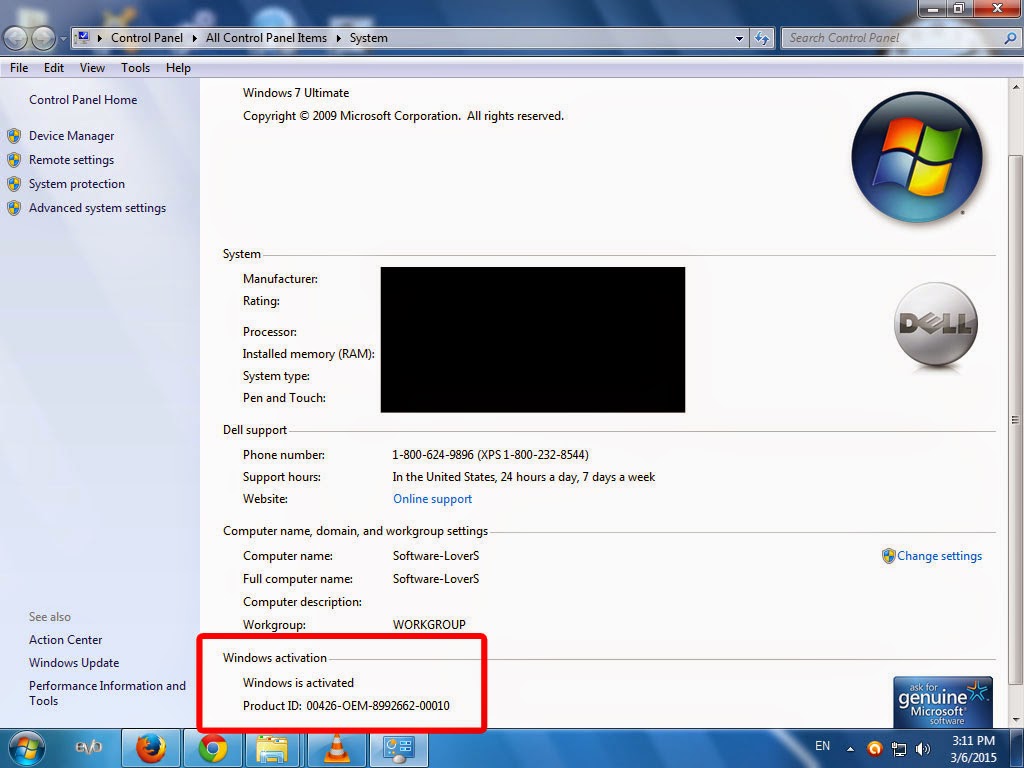Click the ask for genuine Microsoft badge
The width and height of the screenshot is (1024, 768).
pos(943,702)
